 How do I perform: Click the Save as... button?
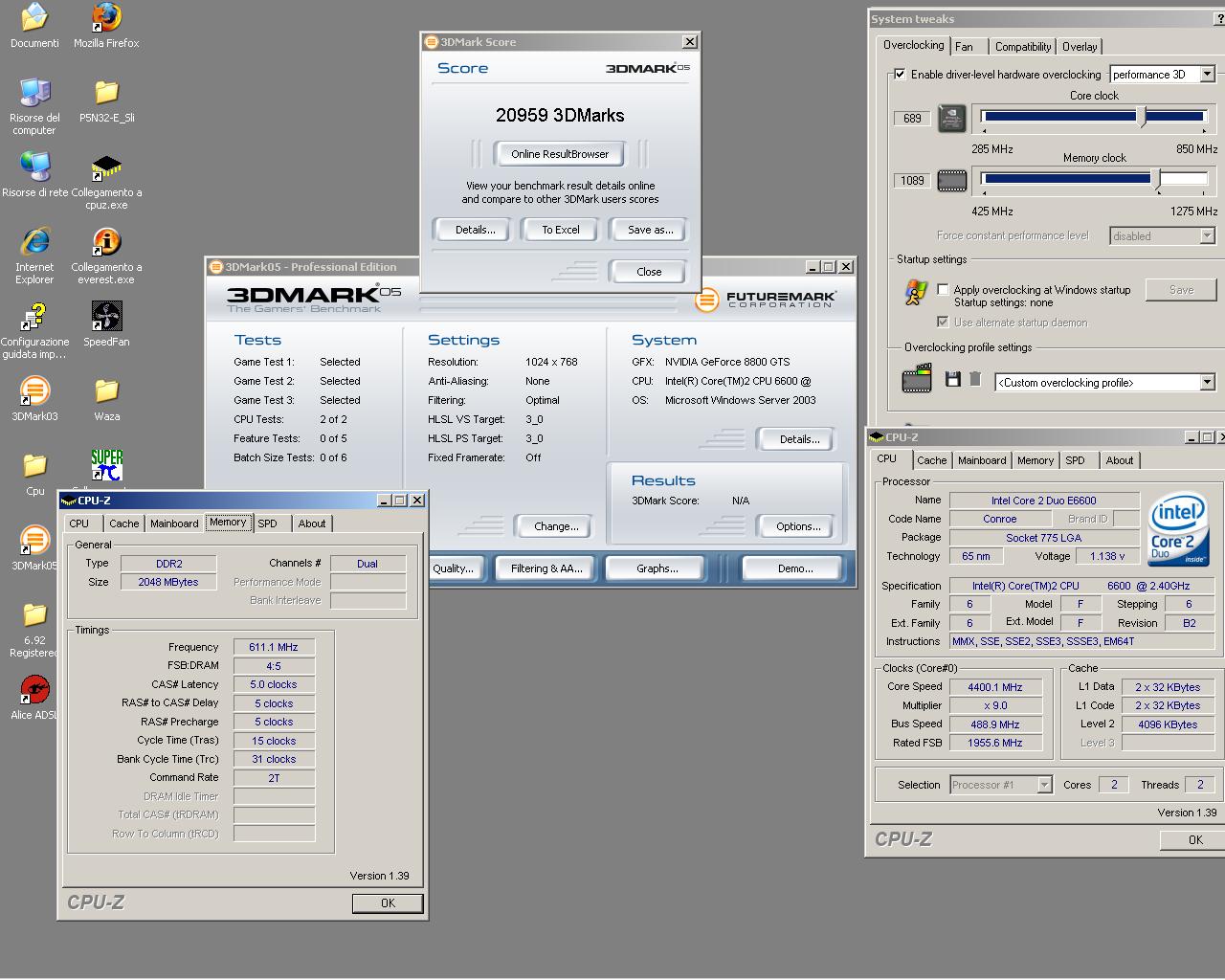[650, 230]
